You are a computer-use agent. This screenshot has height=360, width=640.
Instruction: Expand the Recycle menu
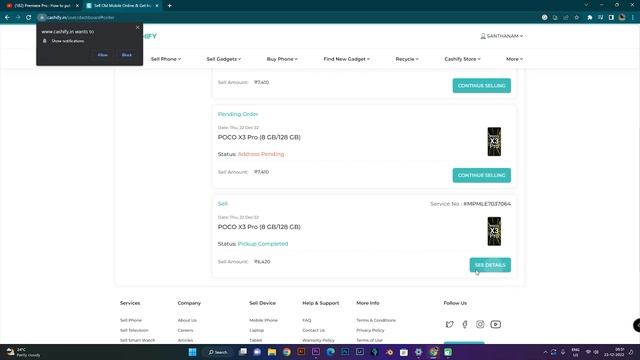(407, 59)
